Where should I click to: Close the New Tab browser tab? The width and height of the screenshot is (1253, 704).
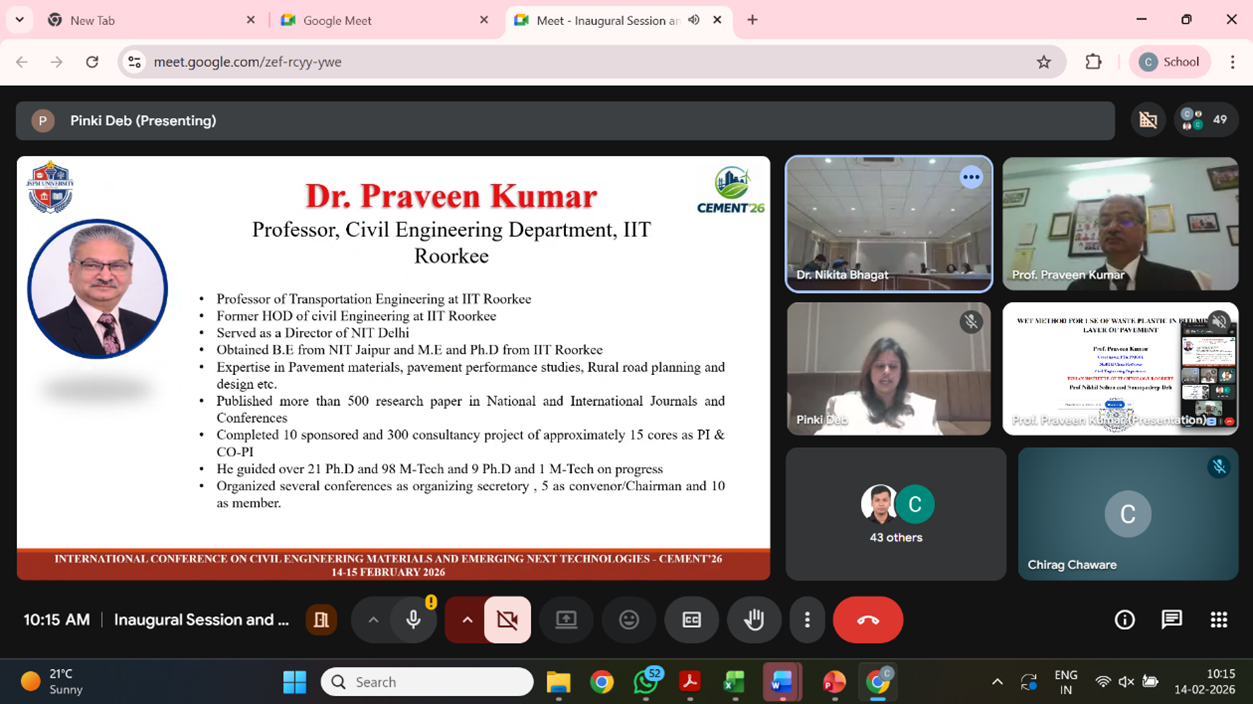coord(251,20)
